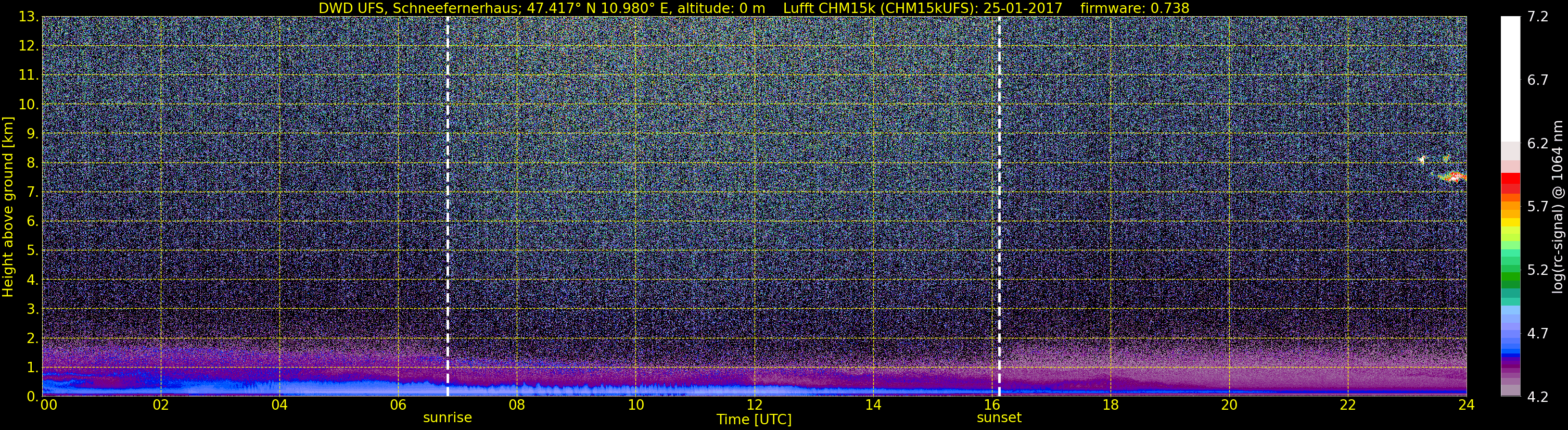
Task: Click the '10.' height axis tick label
Action: tap(29, 105)
